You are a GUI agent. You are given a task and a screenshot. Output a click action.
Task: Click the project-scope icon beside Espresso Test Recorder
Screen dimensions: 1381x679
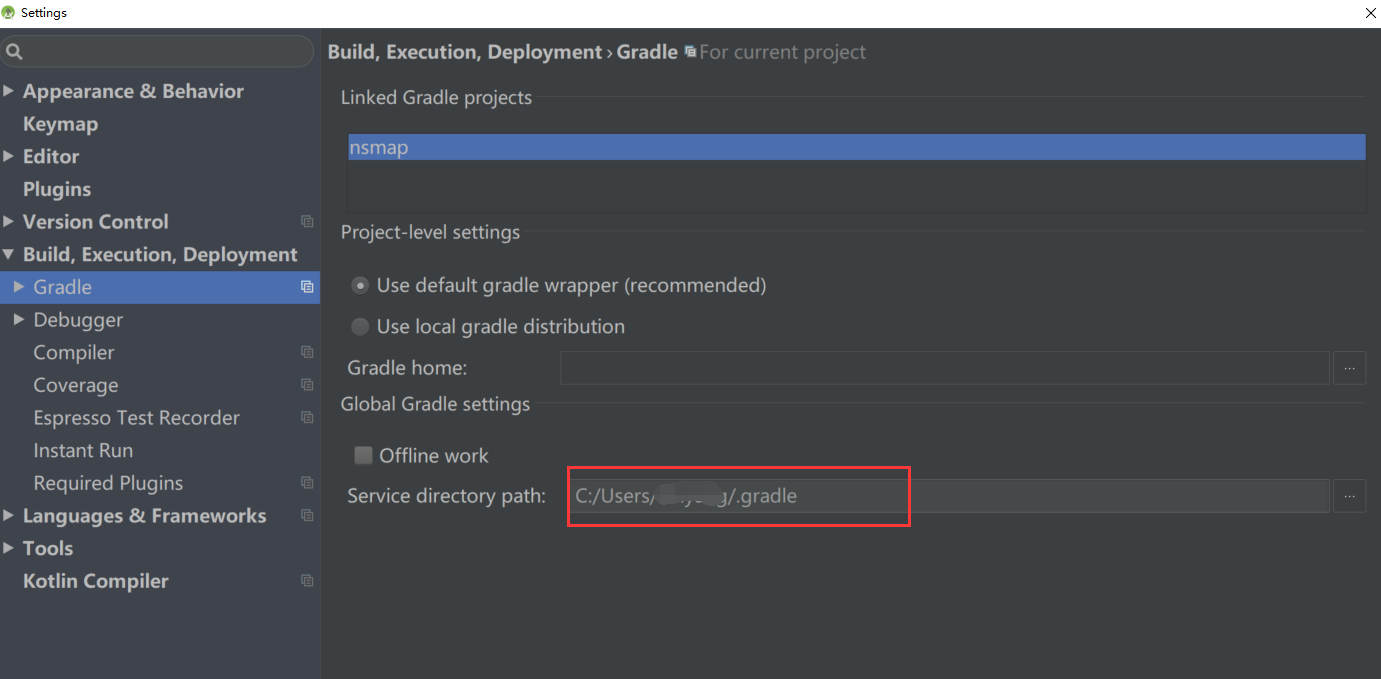(307, 418)
